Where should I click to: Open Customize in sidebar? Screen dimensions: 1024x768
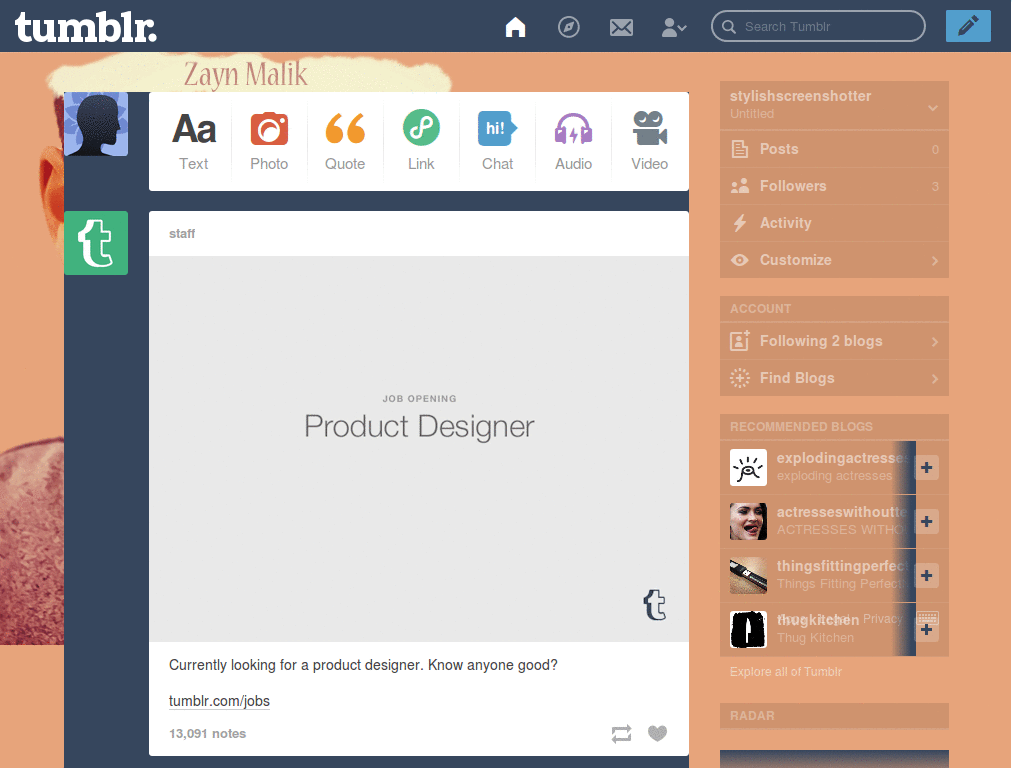tap(834, 260)
